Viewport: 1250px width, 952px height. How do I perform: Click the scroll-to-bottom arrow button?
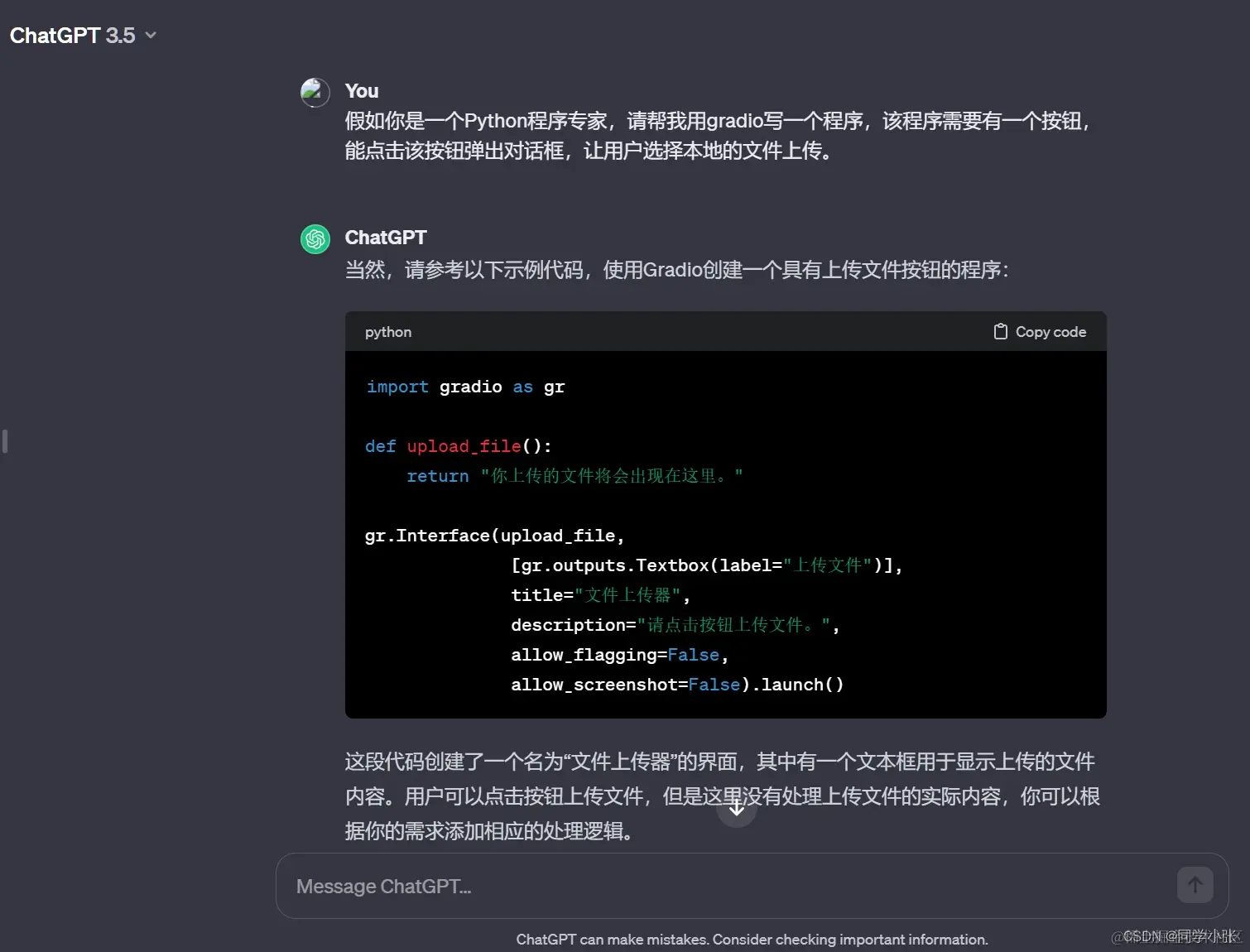[737, 808]
